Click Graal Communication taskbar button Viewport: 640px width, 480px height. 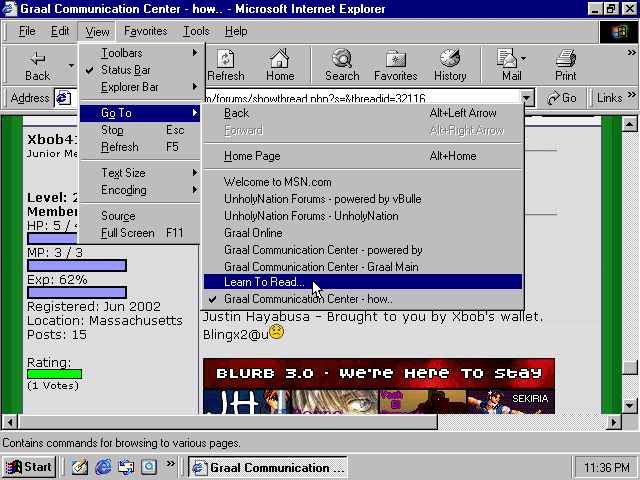[x=268, y=467]
